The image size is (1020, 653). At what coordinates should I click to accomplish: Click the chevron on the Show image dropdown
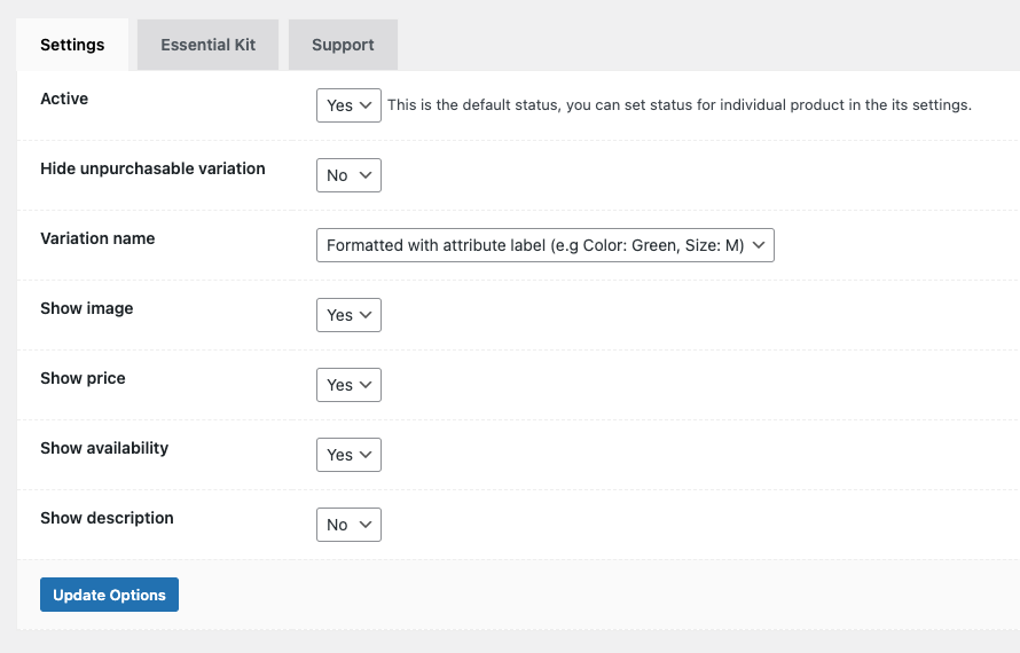pos(367,315)
